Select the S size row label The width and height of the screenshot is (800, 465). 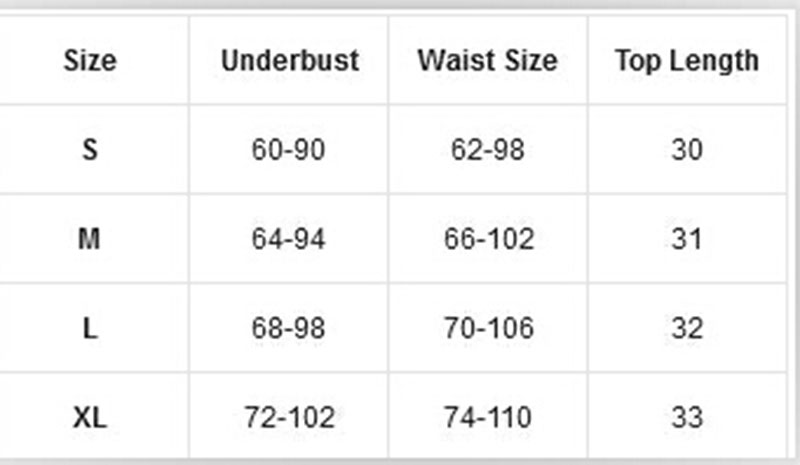[x=90, y=150]
